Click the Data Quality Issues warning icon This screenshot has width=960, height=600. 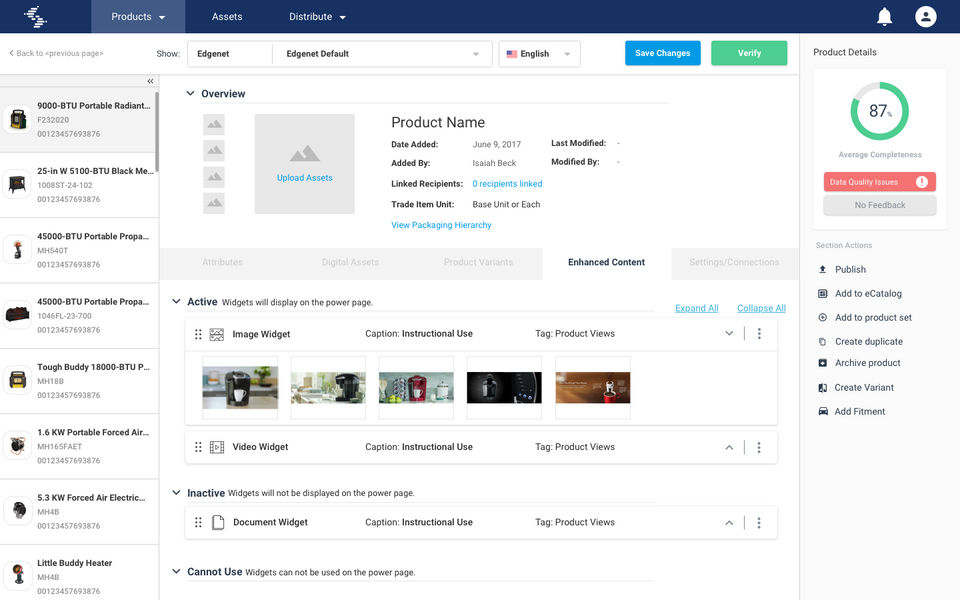921,182
